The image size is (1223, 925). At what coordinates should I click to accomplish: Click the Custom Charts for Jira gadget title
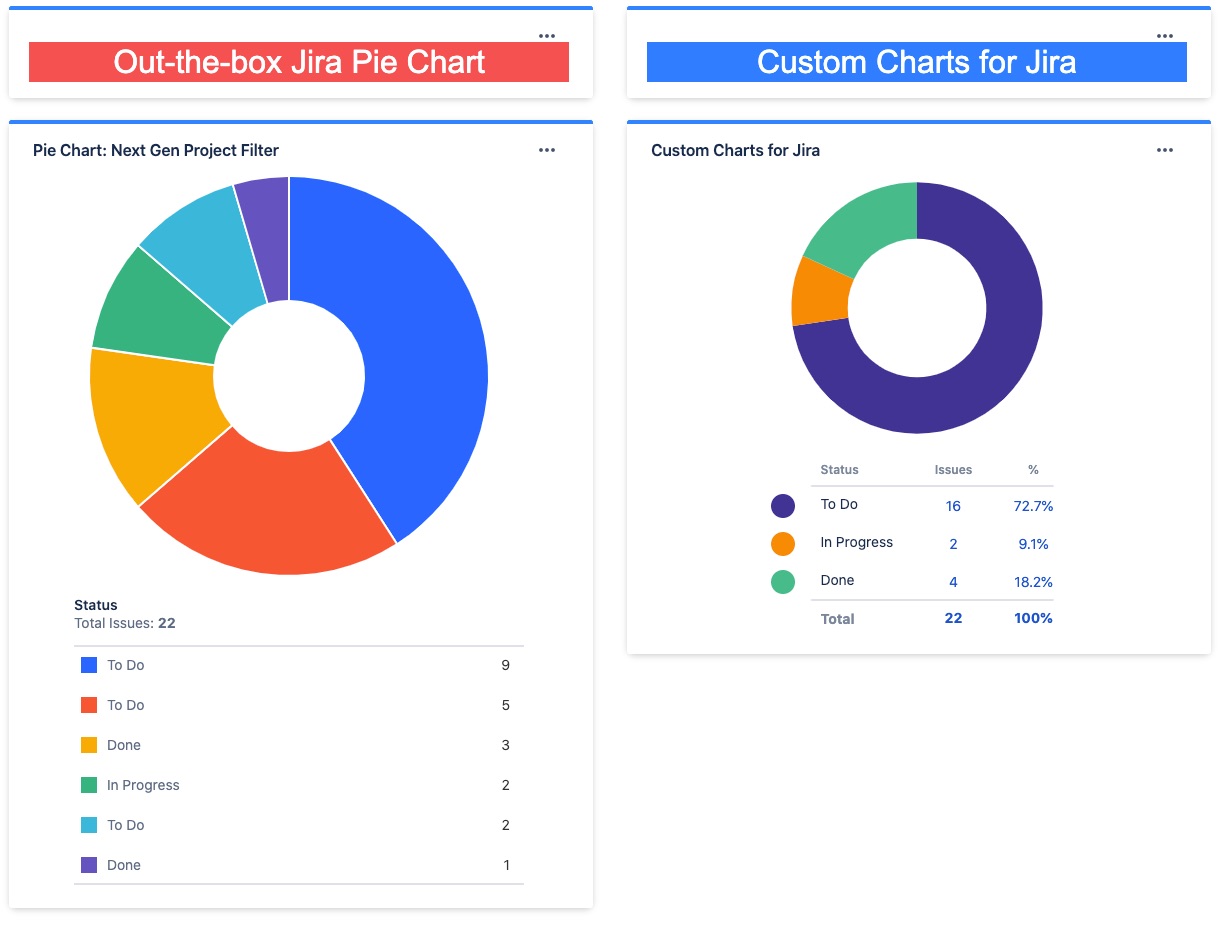click(x=735, y=150)
